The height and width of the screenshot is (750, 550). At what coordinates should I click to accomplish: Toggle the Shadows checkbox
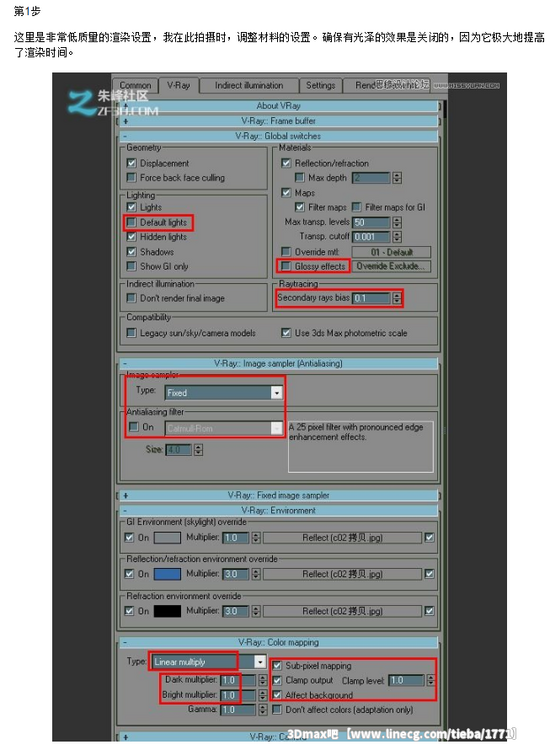[x=132, y=252]
